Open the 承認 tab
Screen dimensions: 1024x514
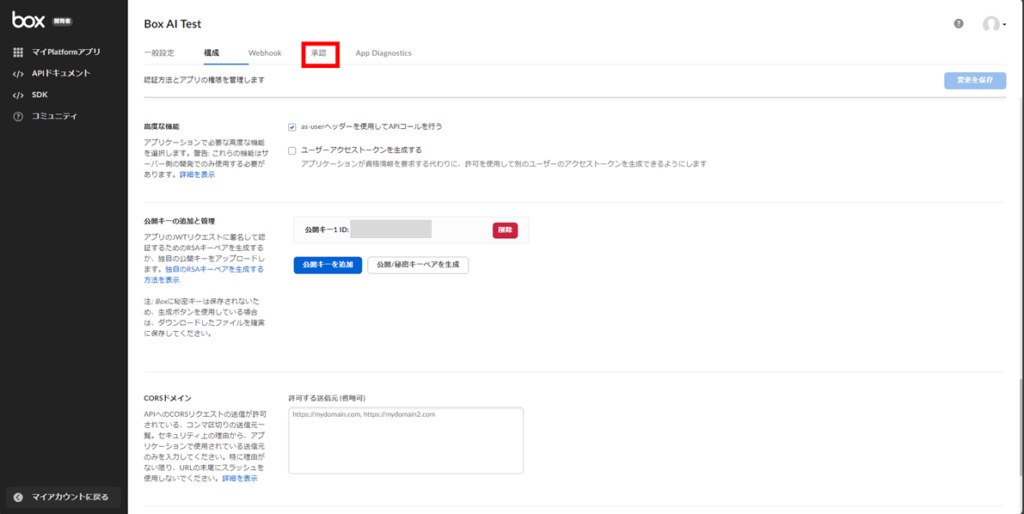pos(319,52)
